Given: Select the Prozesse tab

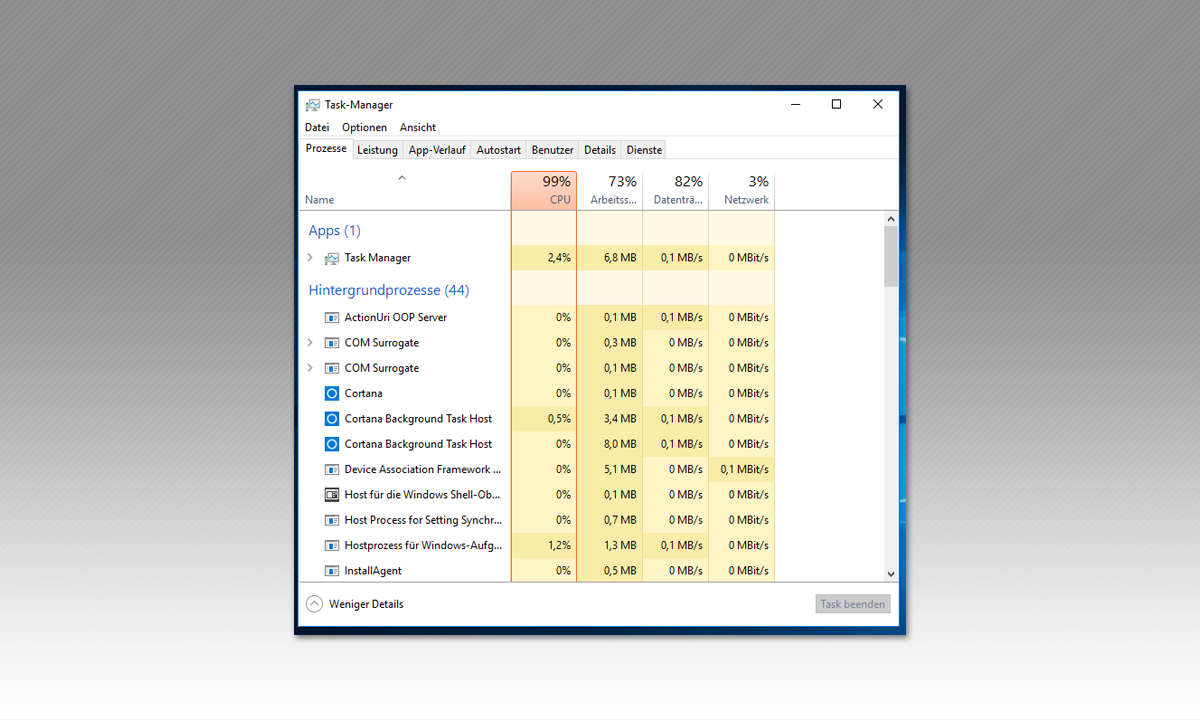Looking at the screenshot, I should pos(326,148).
